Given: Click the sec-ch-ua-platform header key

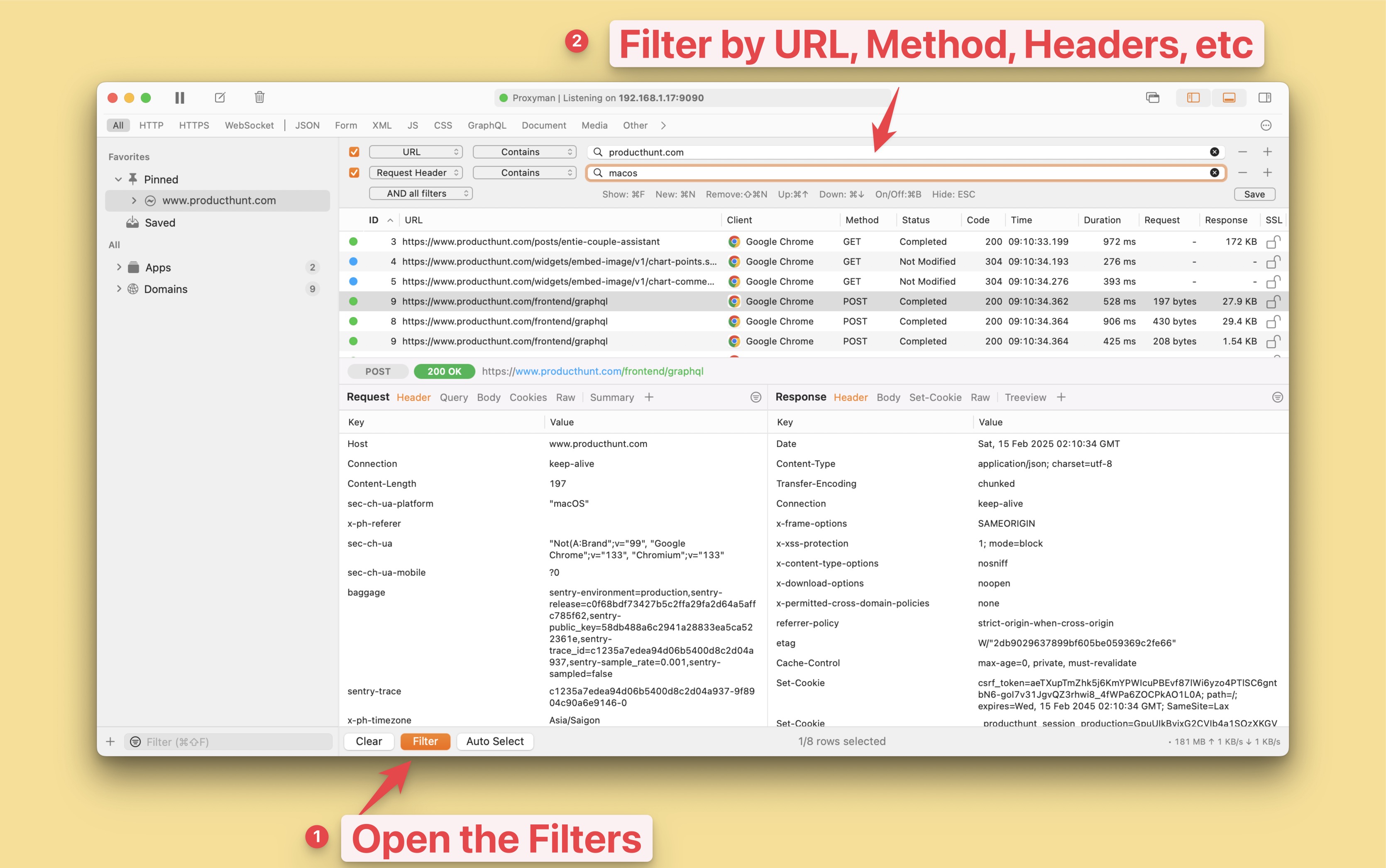Looking at the screenshot, I should 390,504.
